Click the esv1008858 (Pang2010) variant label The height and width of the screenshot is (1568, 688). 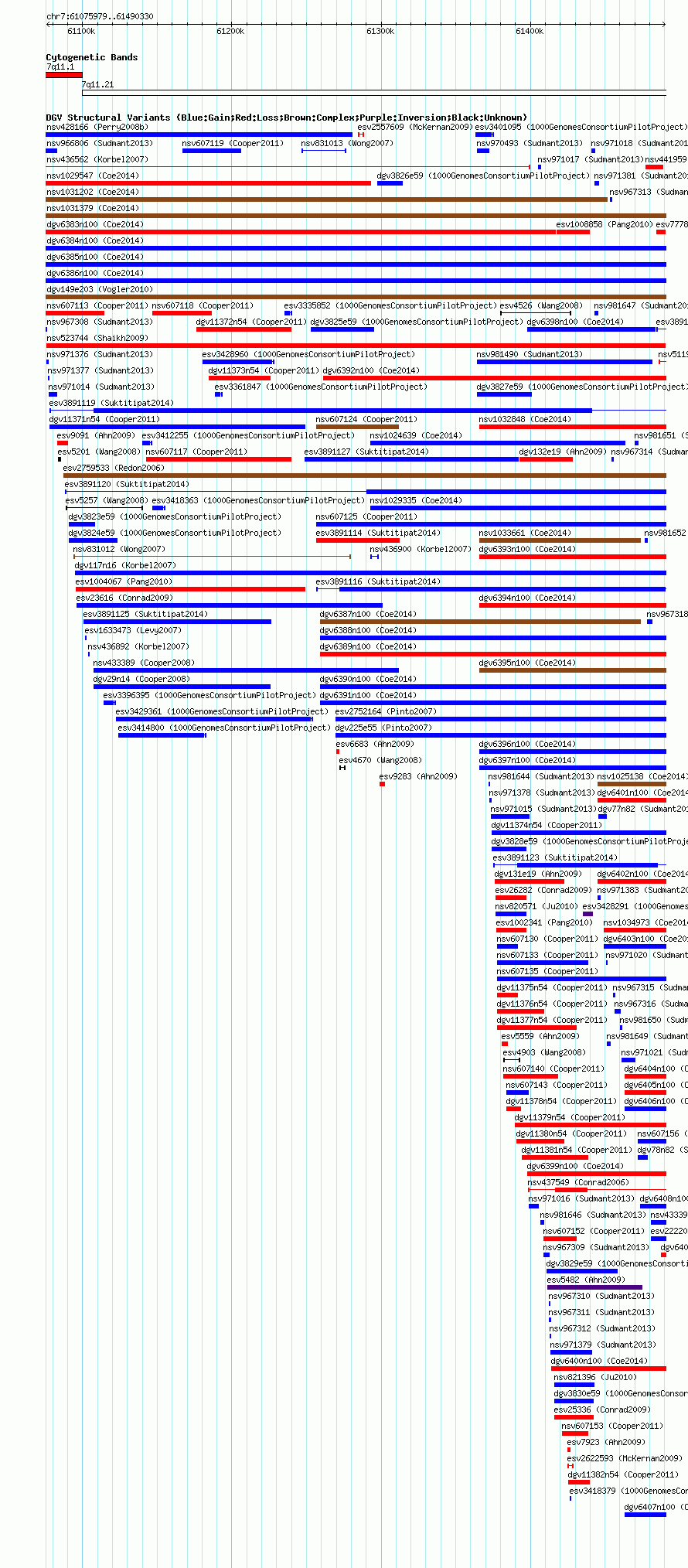coord(605,224)
